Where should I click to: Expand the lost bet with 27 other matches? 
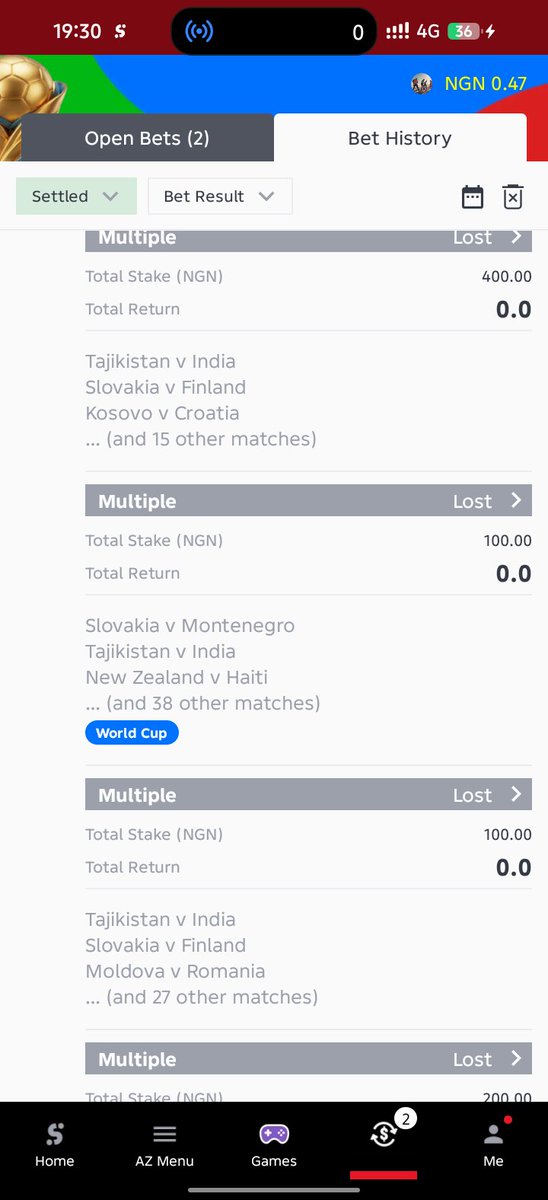(308, 795)
